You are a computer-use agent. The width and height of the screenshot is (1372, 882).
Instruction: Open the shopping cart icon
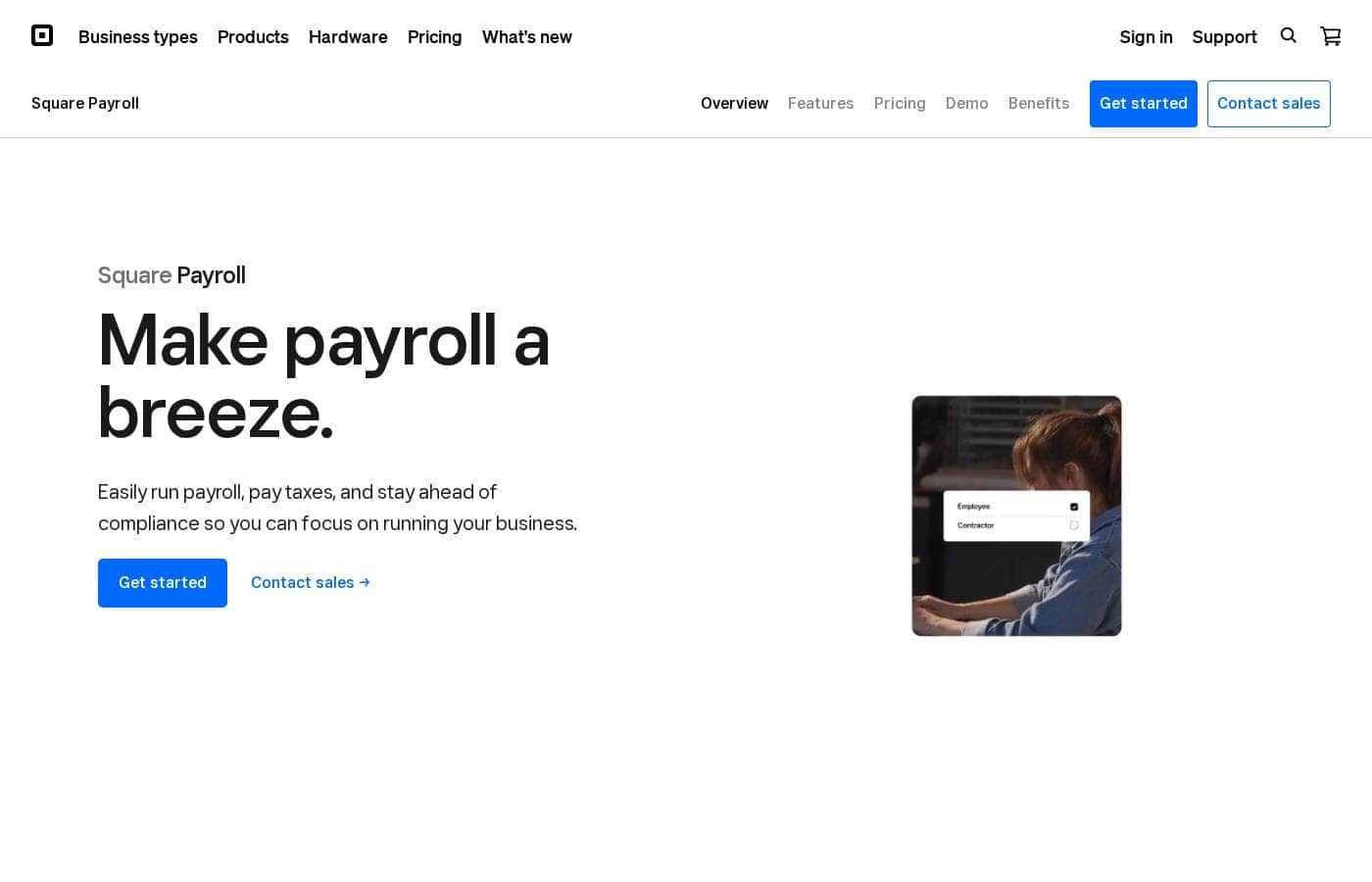[x=1331, y=36]
